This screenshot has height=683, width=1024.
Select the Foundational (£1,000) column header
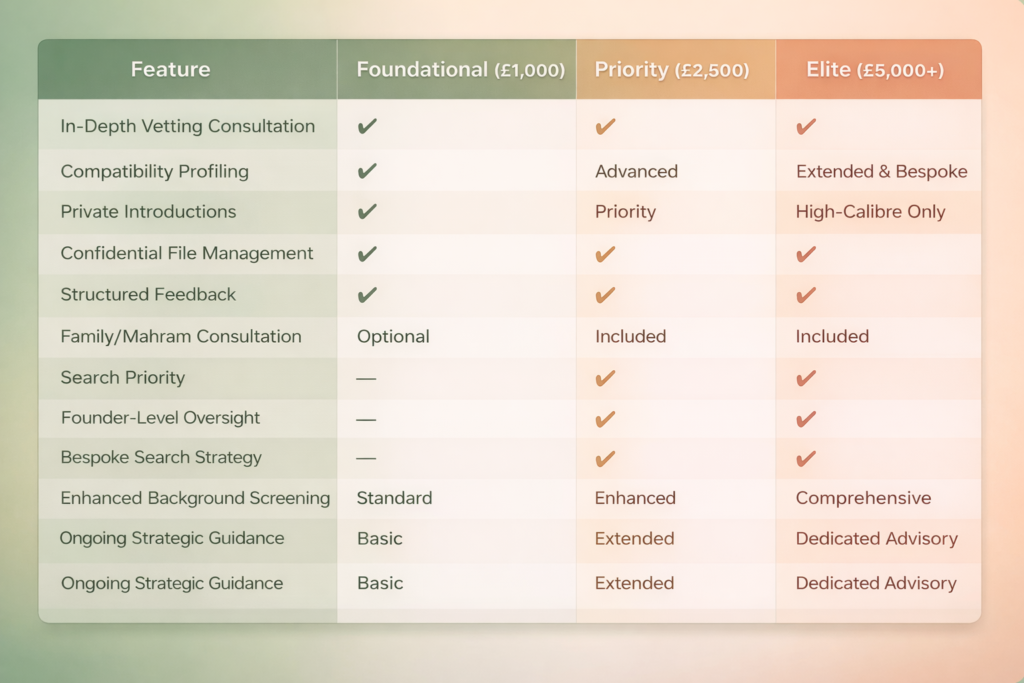pos(460,70)
